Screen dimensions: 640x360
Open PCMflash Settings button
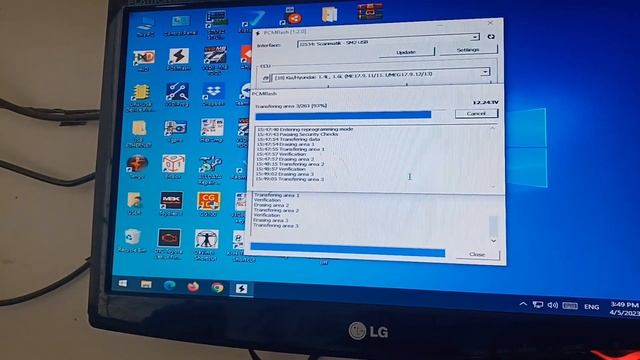pos(468,50)
